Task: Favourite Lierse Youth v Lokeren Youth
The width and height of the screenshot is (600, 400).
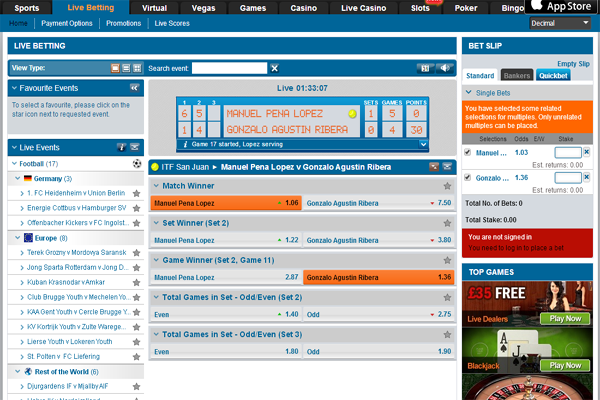Action: click(136, 342)
